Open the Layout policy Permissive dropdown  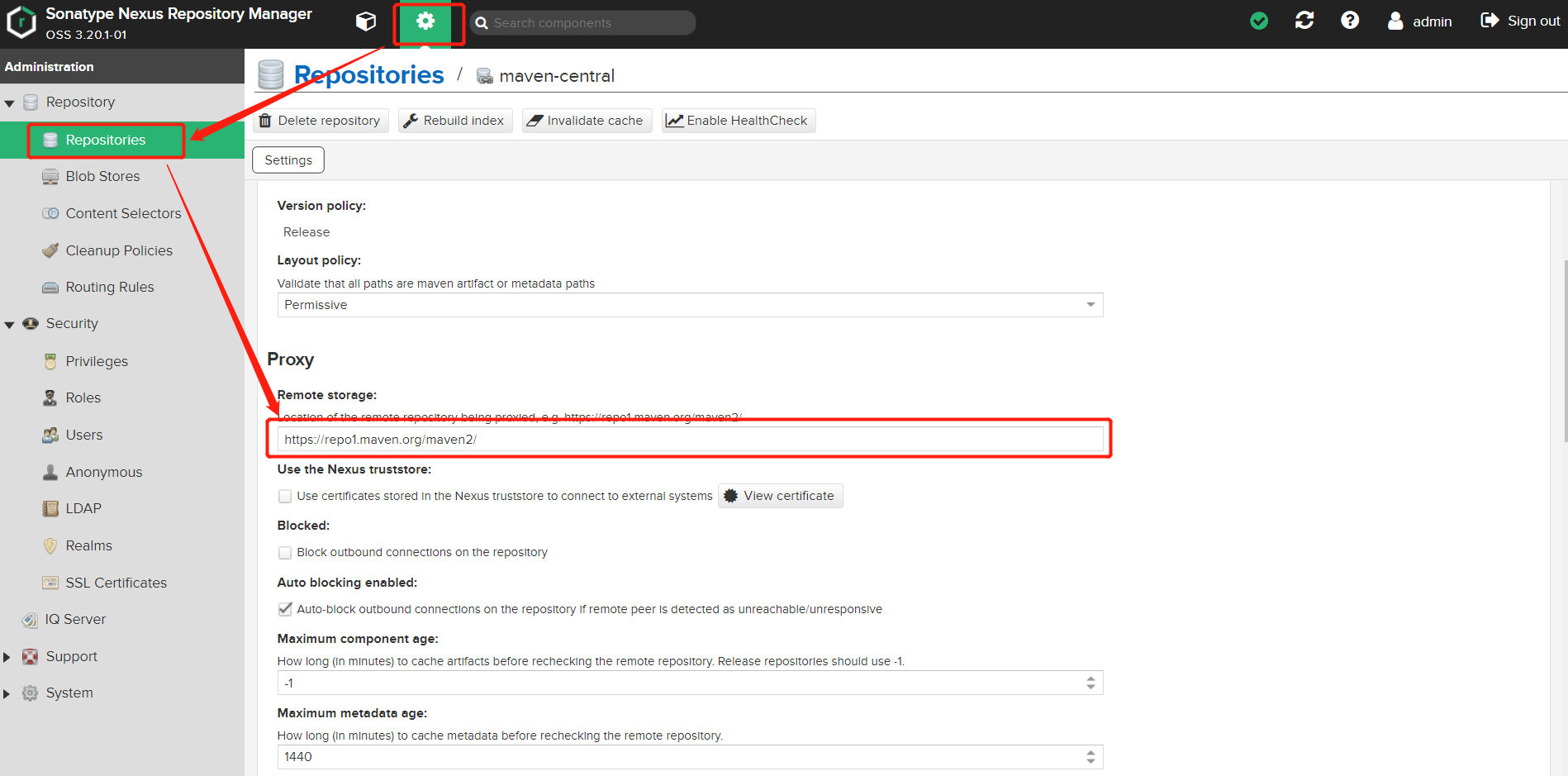[690, 305]
